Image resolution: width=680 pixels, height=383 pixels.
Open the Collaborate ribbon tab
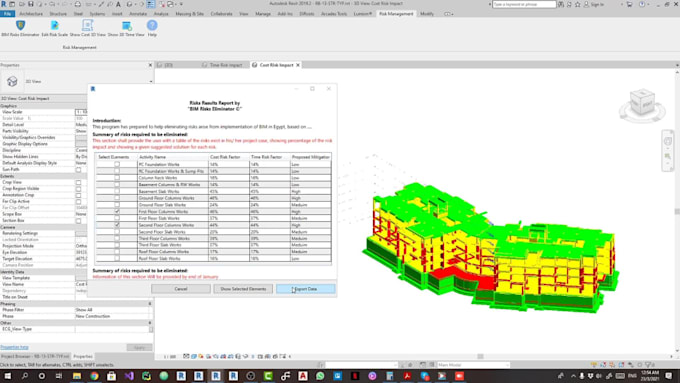pos(221,14)
